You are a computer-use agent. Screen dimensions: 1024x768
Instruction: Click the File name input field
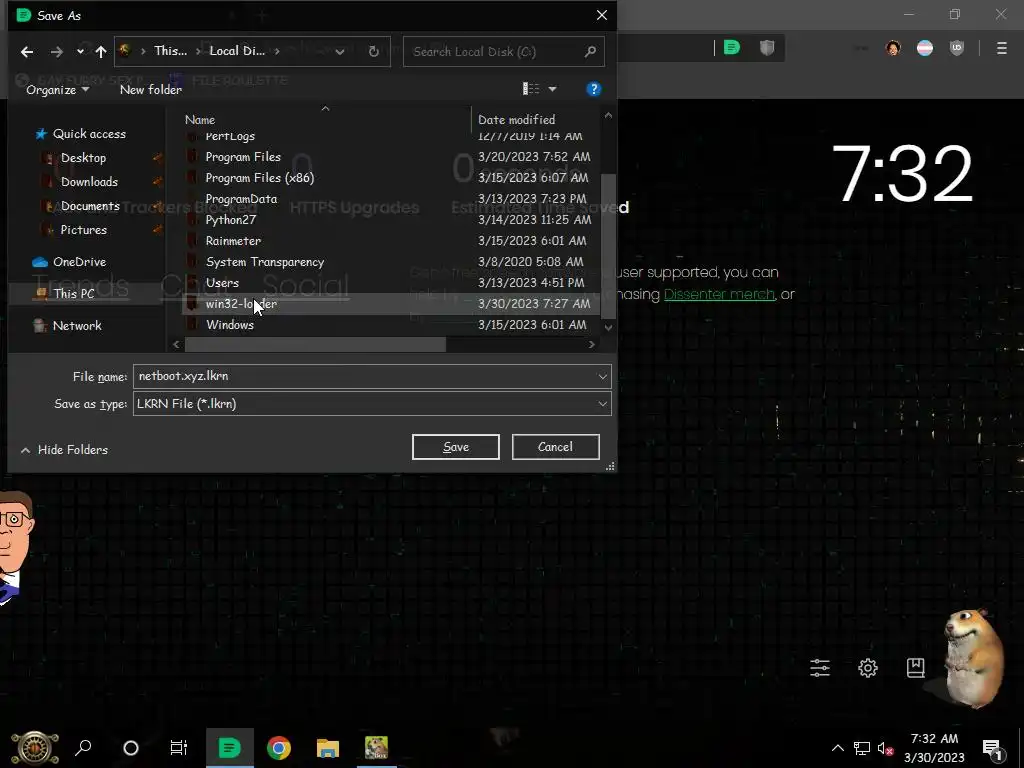[364, 376]
